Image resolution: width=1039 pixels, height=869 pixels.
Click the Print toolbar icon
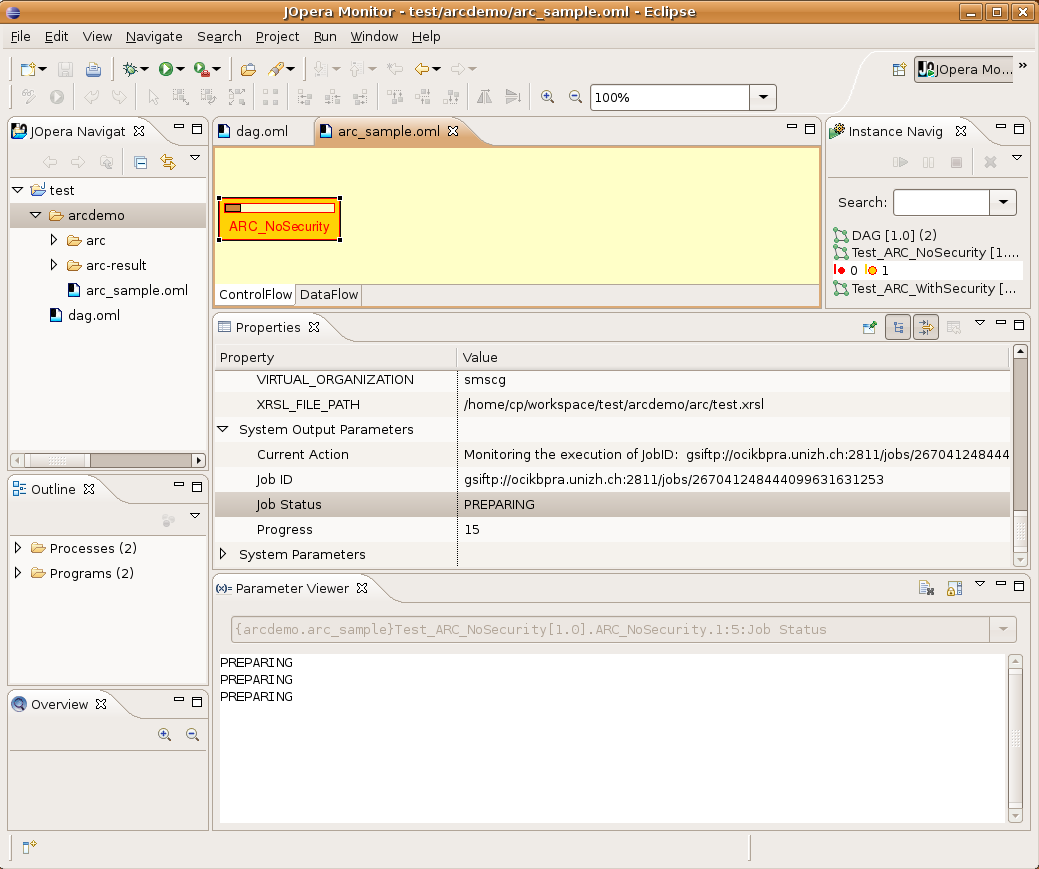pyautogui.click(x=93, y=69)
